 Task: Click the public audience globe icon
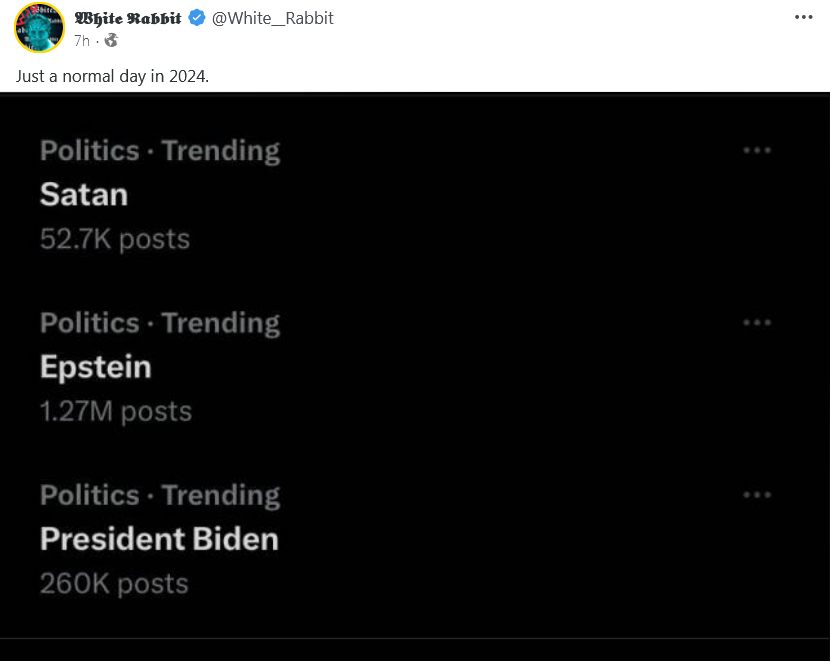pyautogui.click(x=110, y=41)
